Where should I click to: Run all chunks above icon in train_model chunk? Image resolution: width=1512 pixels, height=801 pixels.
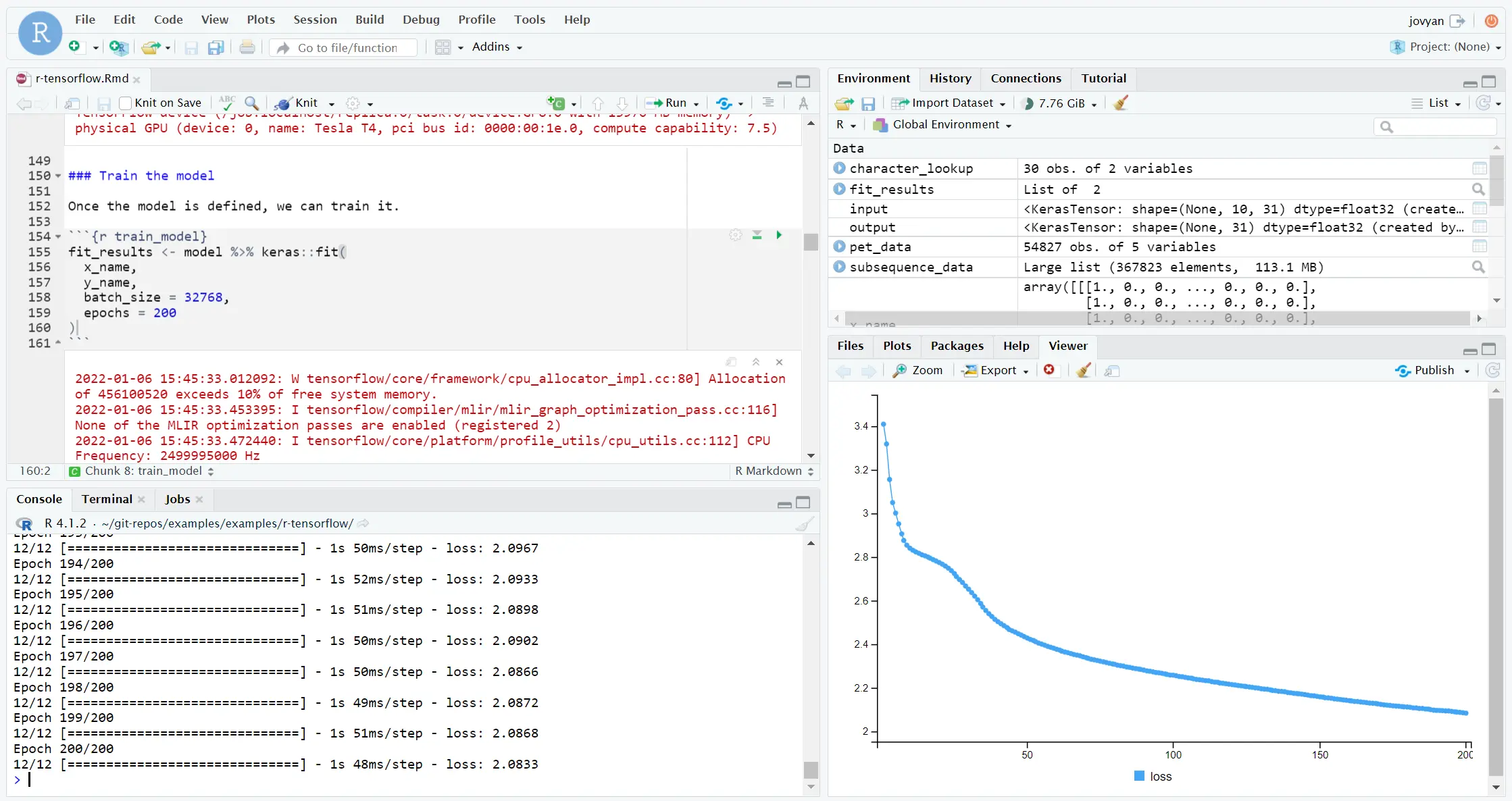coord(757,235)
